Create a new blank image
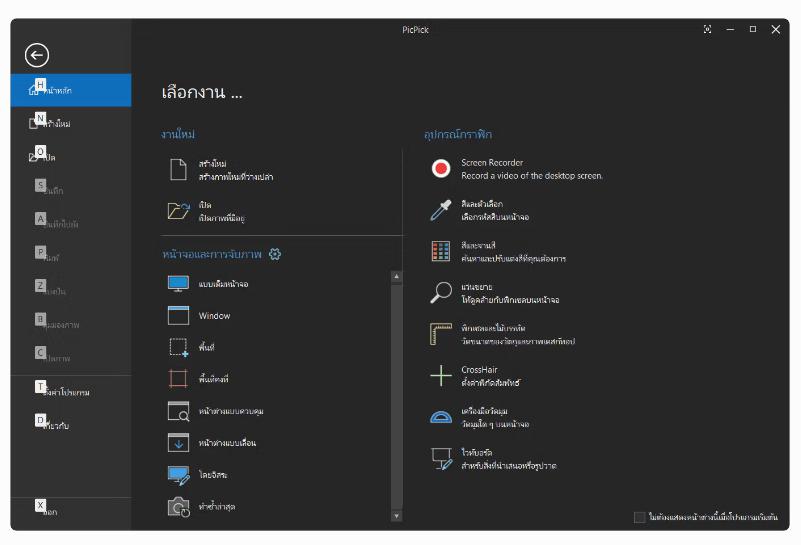Screen dimensions: 801x545 [x=179, y=169]
